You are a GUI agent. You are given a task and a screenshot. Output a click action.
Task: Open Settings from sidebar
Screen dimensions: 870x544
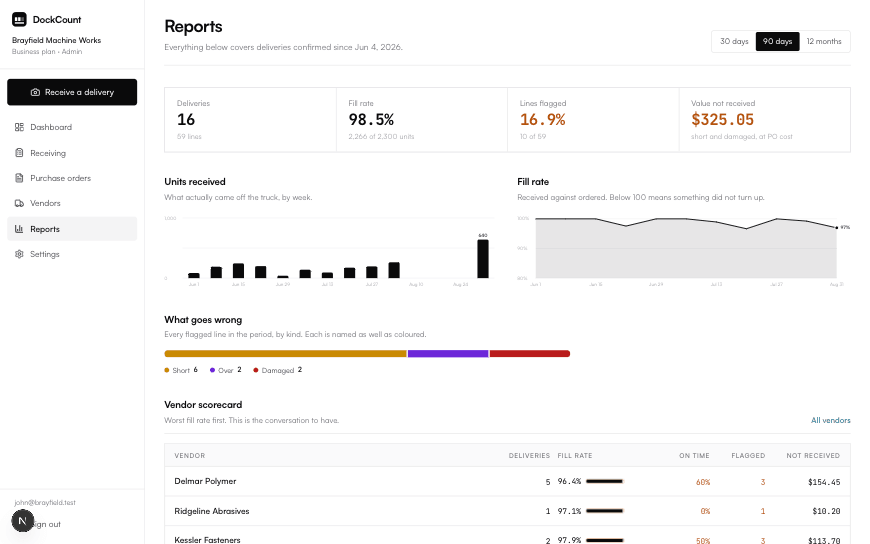72,254
